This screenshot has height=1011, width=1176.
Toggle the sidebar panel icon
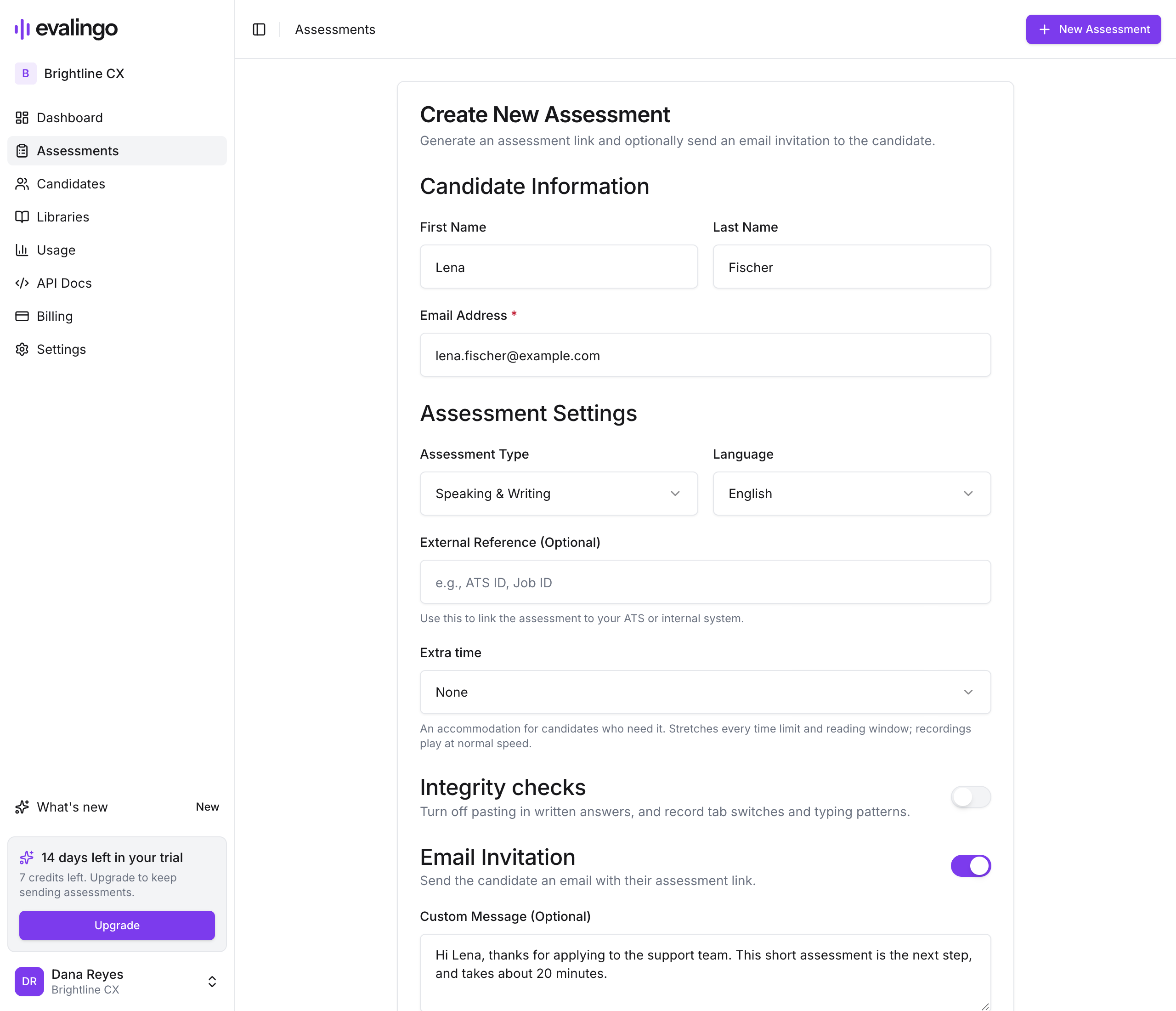259,29
